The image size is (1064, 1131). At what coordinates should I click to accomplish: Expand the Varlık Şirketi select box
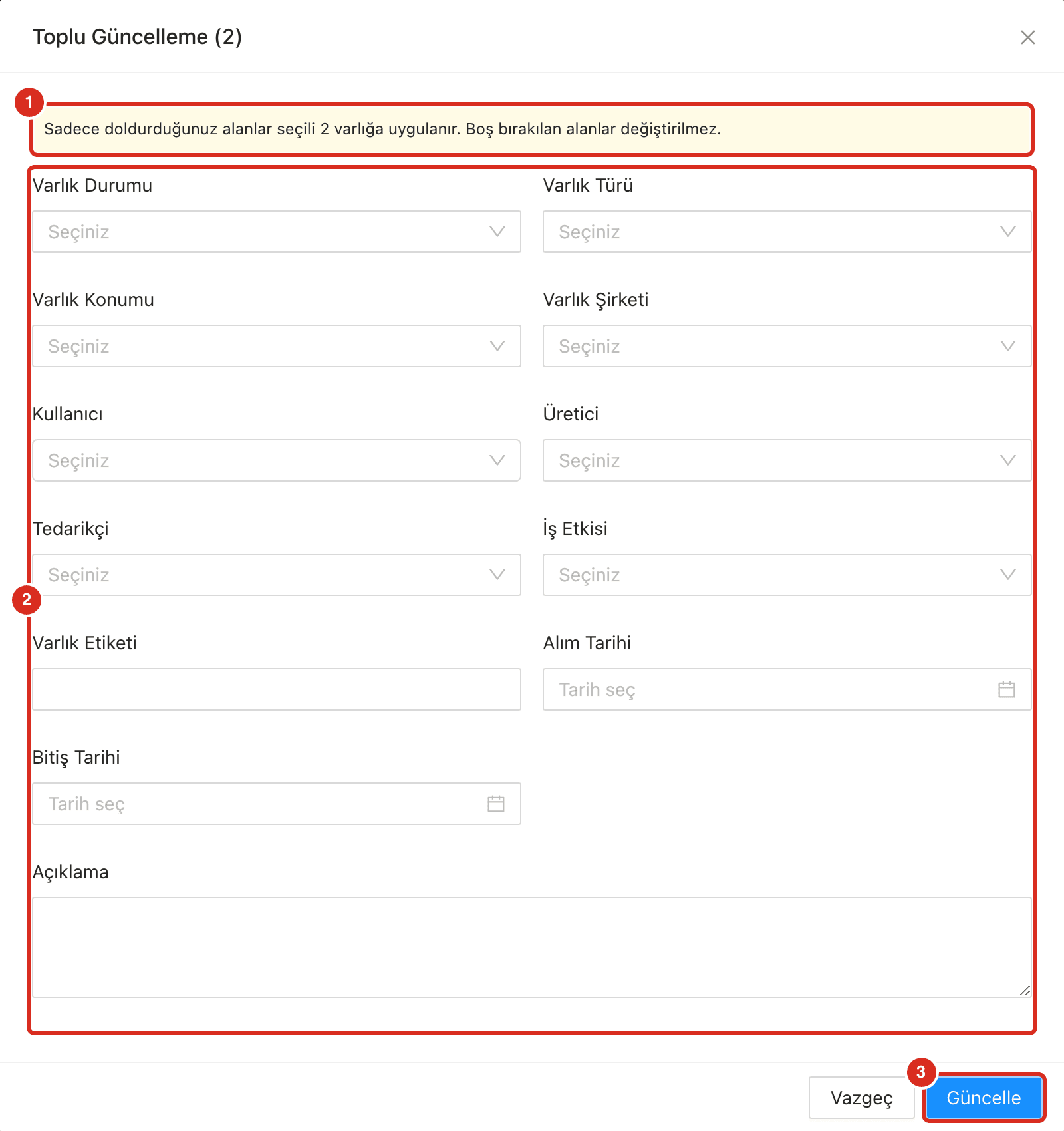787,346
